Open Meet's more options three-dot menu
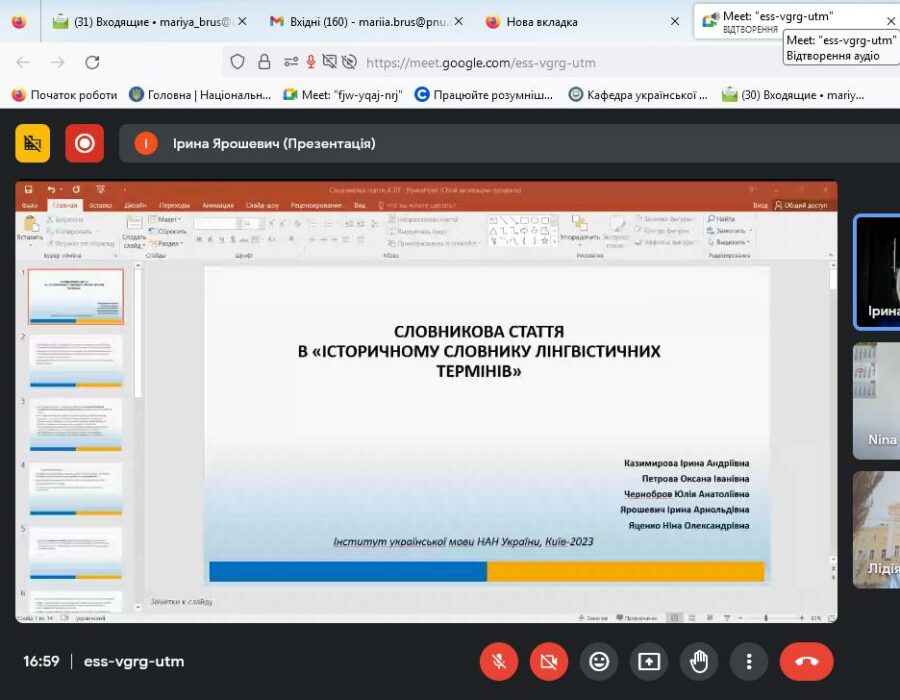The width and height of the screenshot is (900, 700). click(x=748, y=661)
